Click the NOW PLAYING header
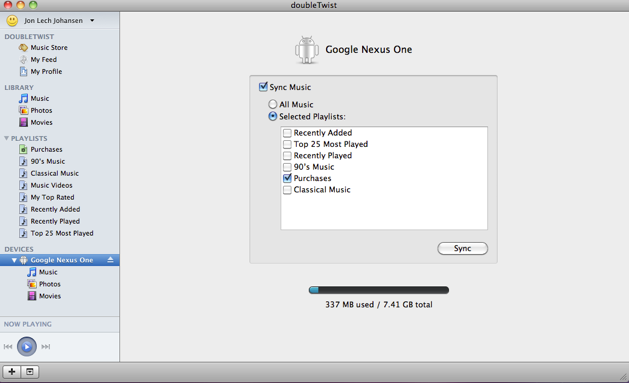The image size is (629, 383). (x=28, y=324)
